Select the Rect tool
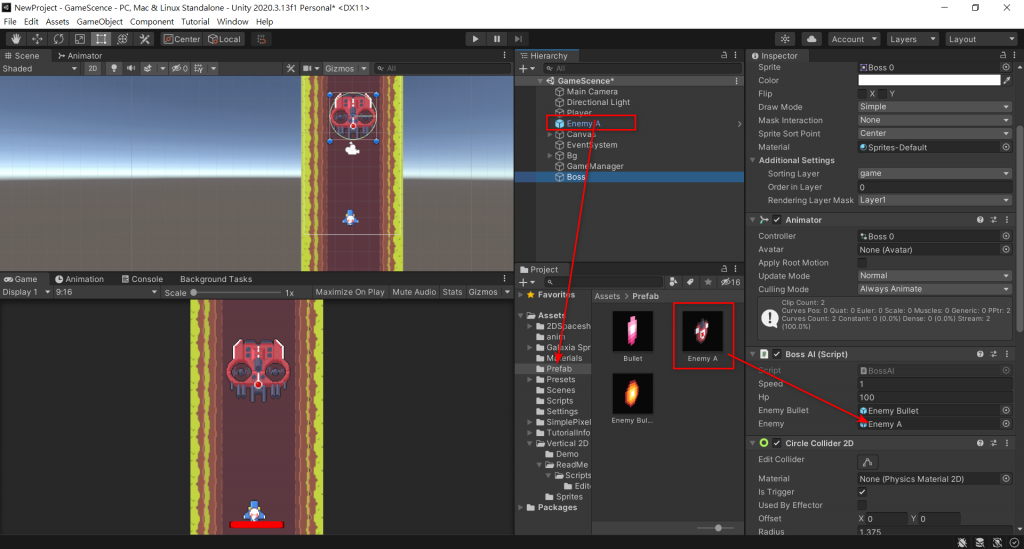Screen dimensions: 1024x549 [x=101, y=39]
